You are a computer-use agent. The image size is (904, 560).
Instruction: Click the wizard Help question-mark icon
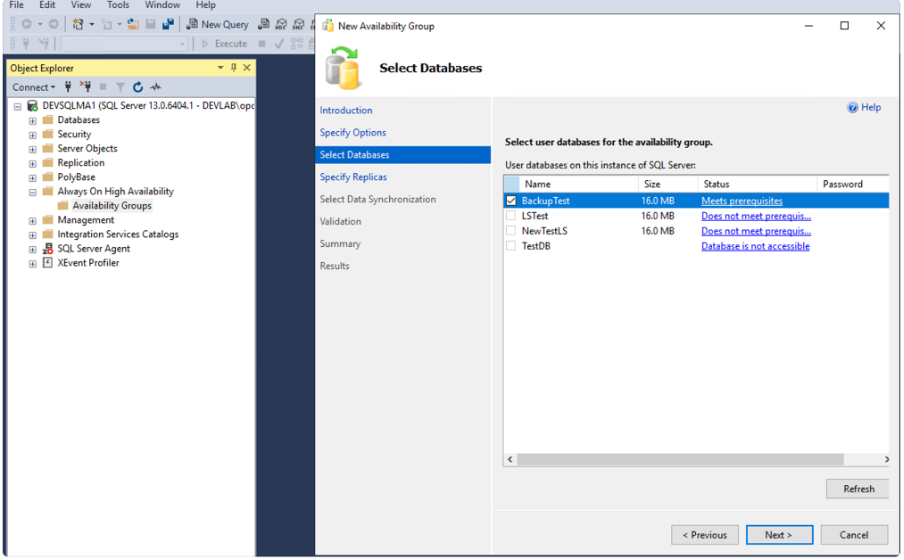coord(852,108)
